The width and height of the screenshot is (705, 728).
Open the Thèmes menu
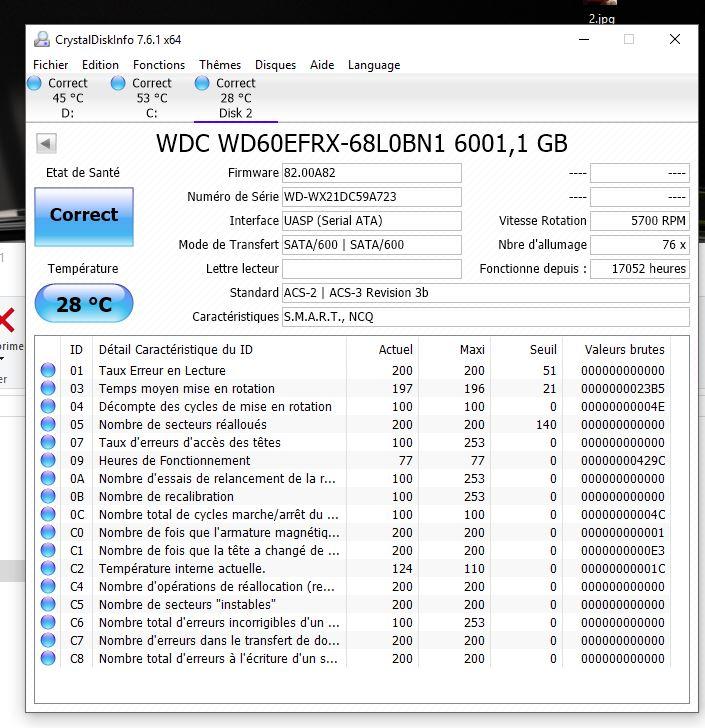point(219,65)
